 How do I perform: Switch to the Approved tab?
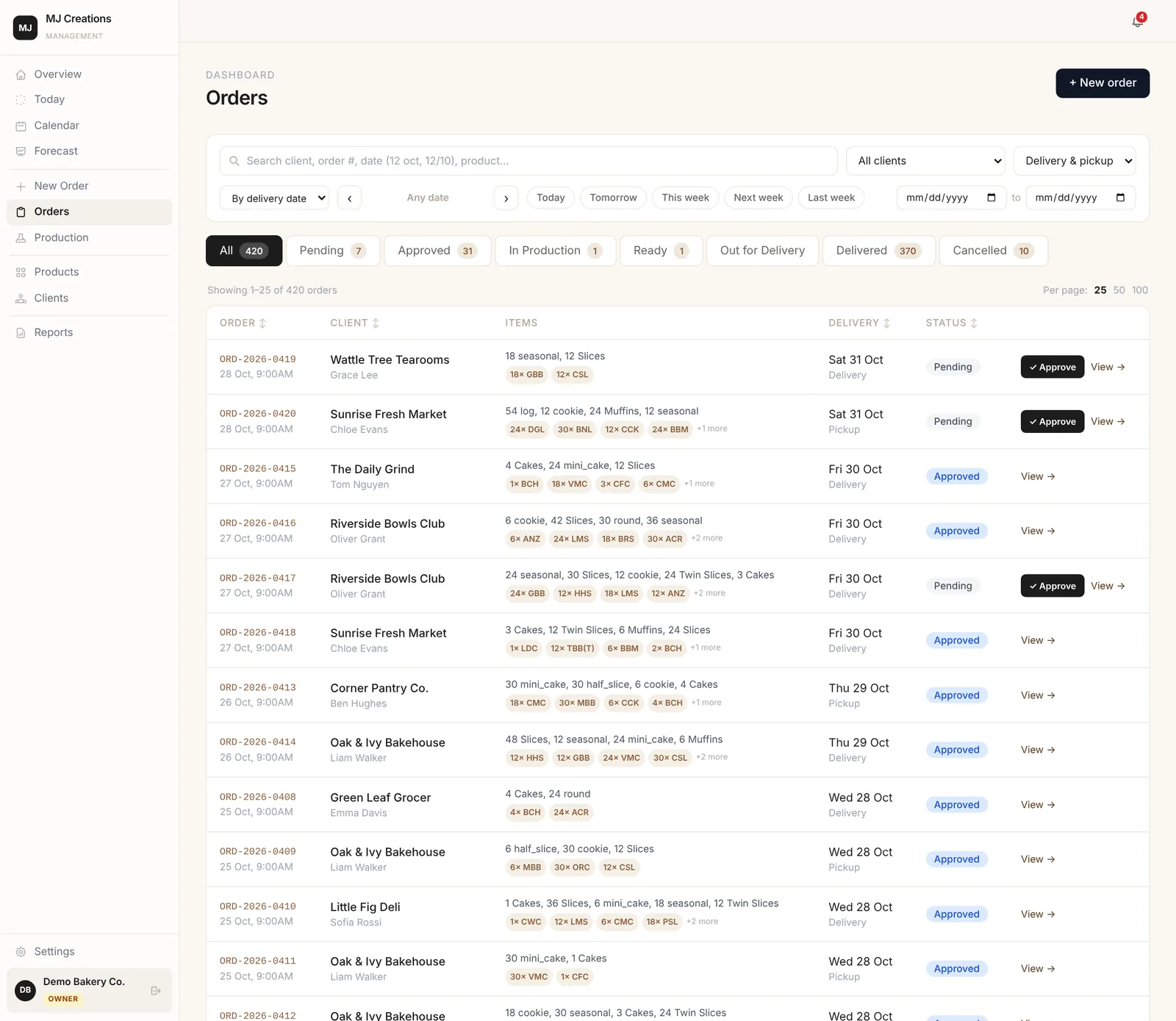(x=437, y=251)
